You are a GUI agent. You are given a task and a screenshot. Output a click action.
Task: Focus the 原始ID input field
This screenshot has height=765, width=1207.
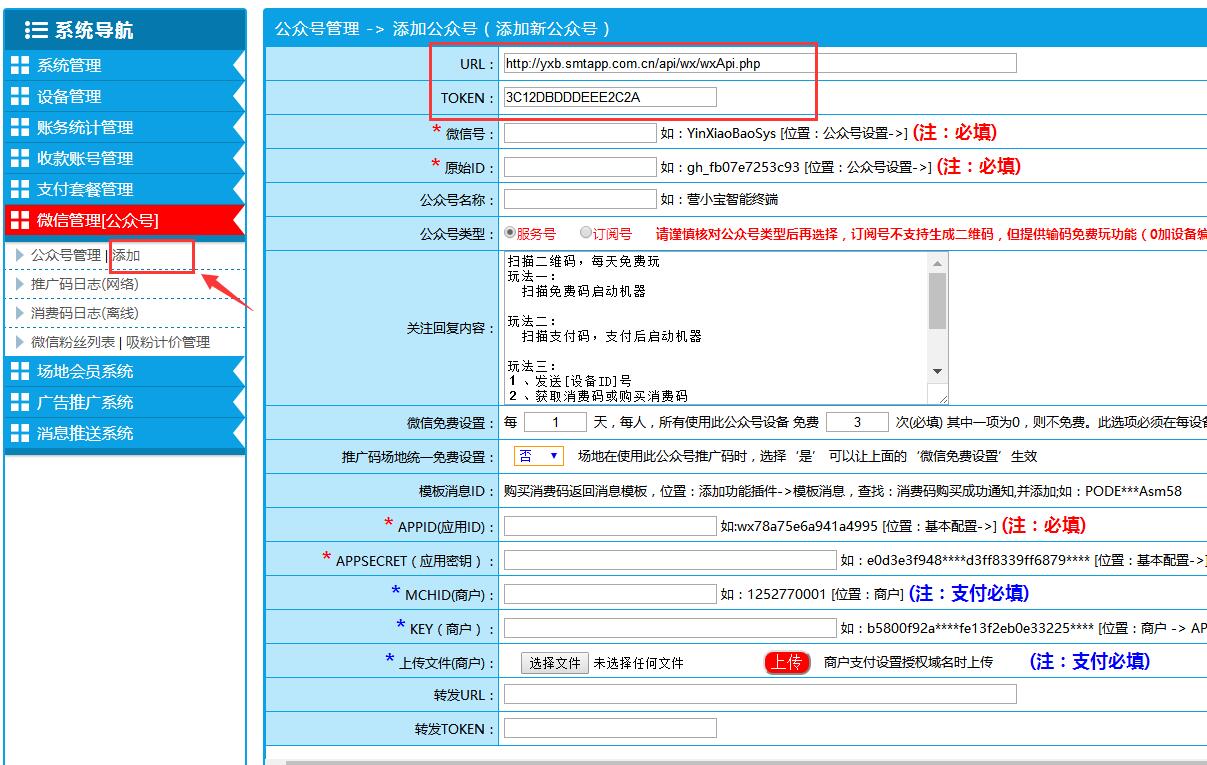[x=580, y=166]
